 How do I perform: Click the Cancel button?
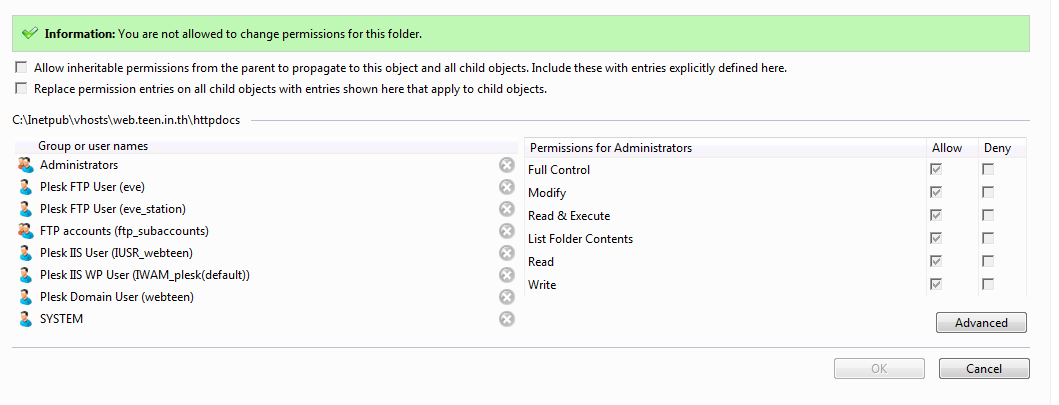[x=984, y=369]
